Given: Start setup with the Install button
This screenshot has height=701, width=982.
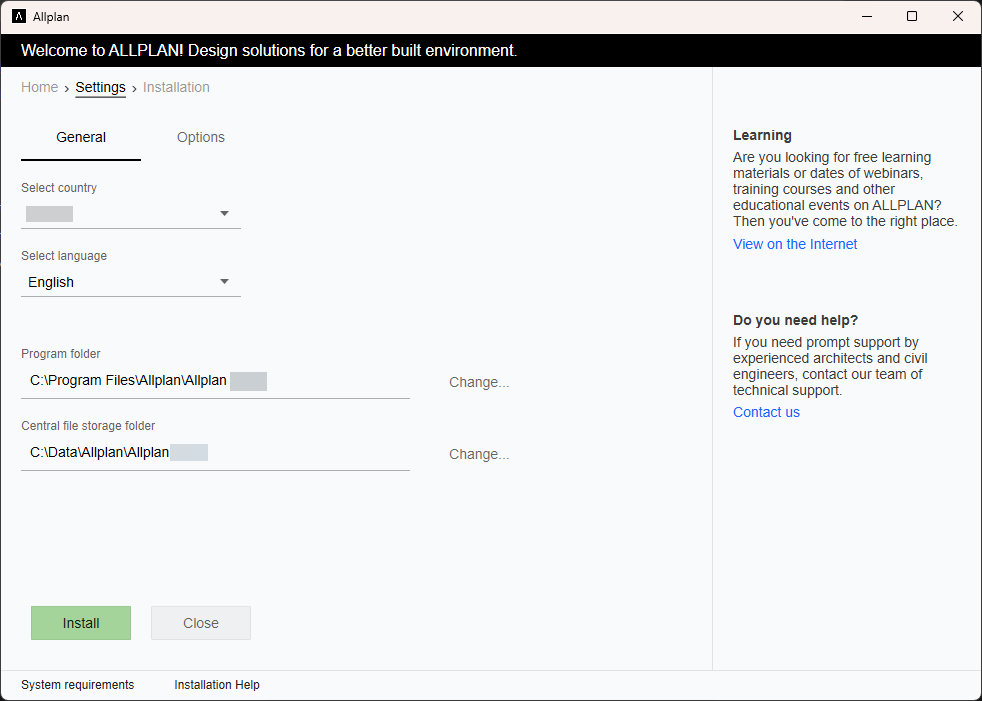Looking at the screenshot, I should 81,623.
